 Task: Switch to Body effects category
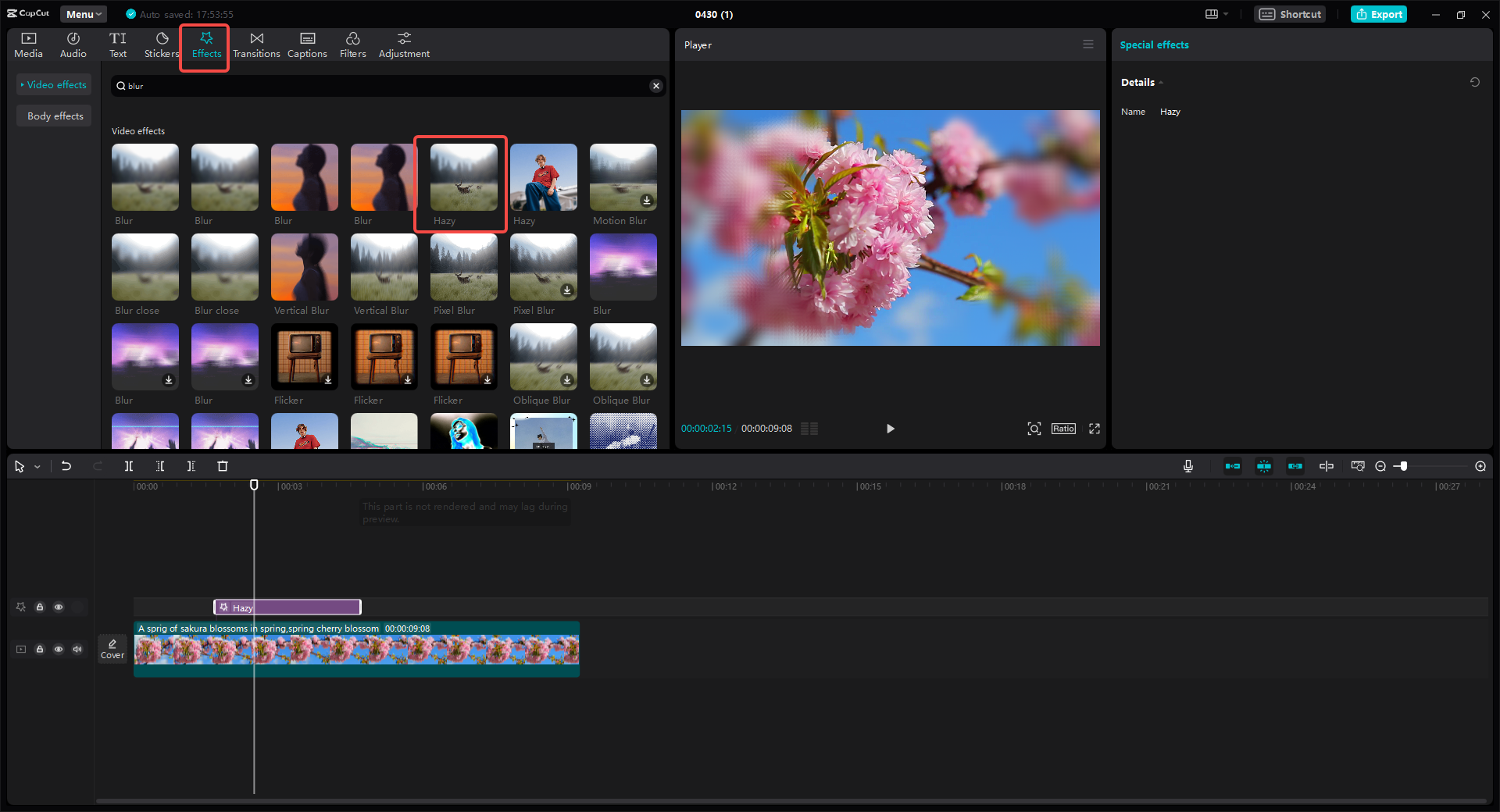point(53,116)
